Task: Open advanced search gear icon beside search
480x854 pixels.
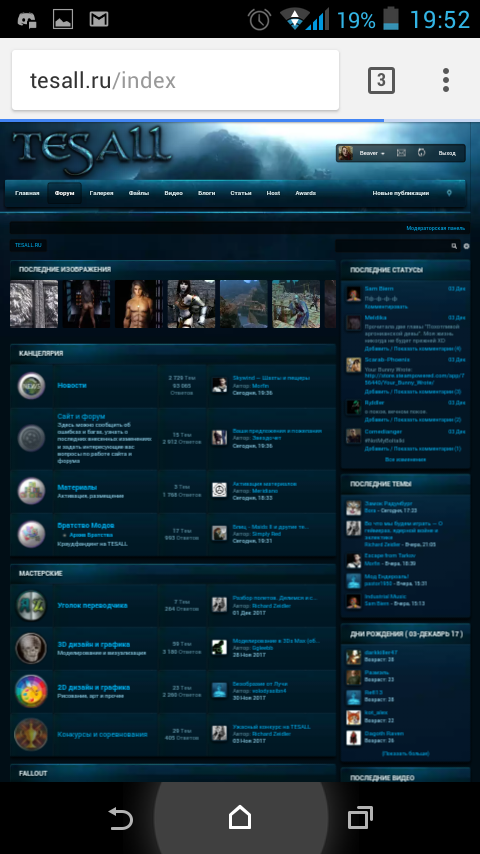Action: coord(466,246)
